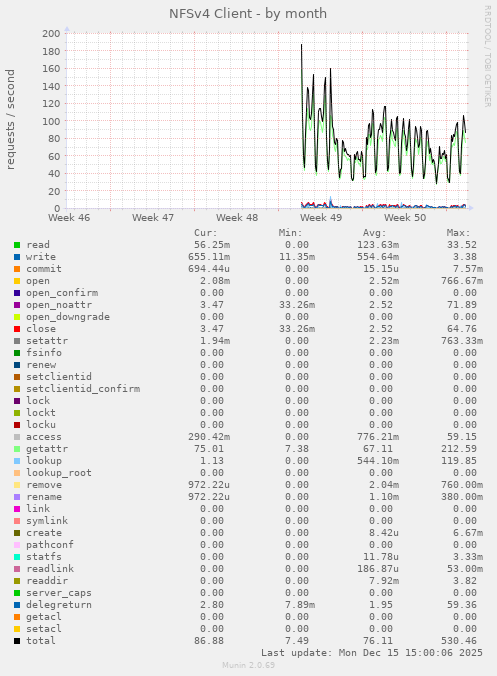Click the Week 50 axis label
This screenshot has height=676, width=497.
(405, 218)
